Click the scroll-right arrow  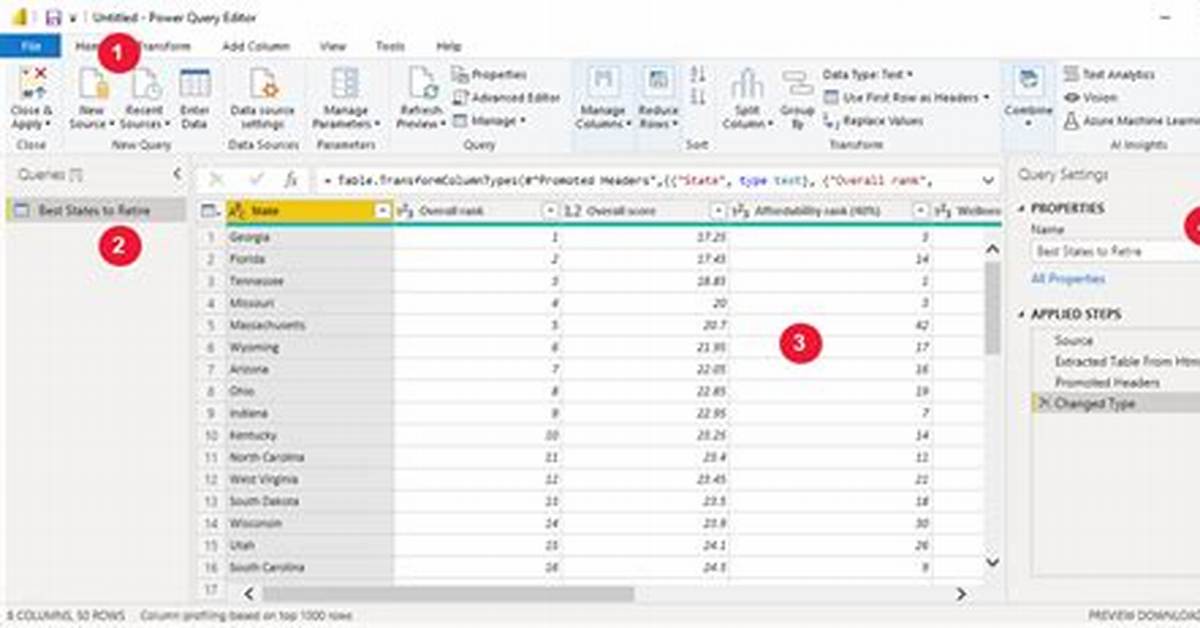pos(960,594)
